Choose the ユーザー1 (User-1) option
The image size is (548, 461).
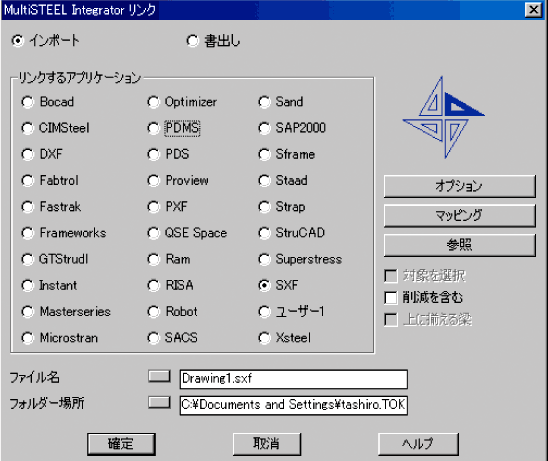[x=264, y=312]
